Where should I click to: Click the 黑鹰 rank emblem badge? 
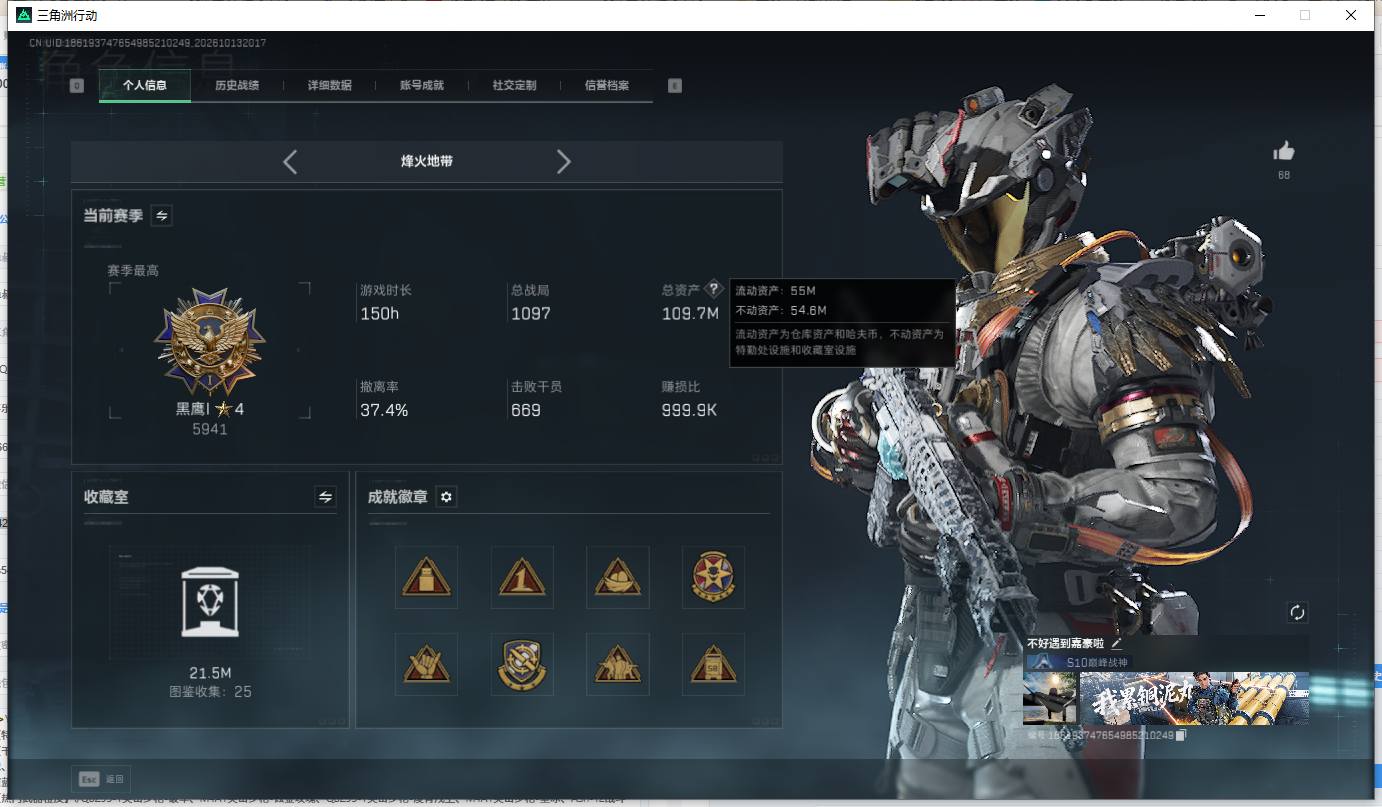tap(210, 343)
